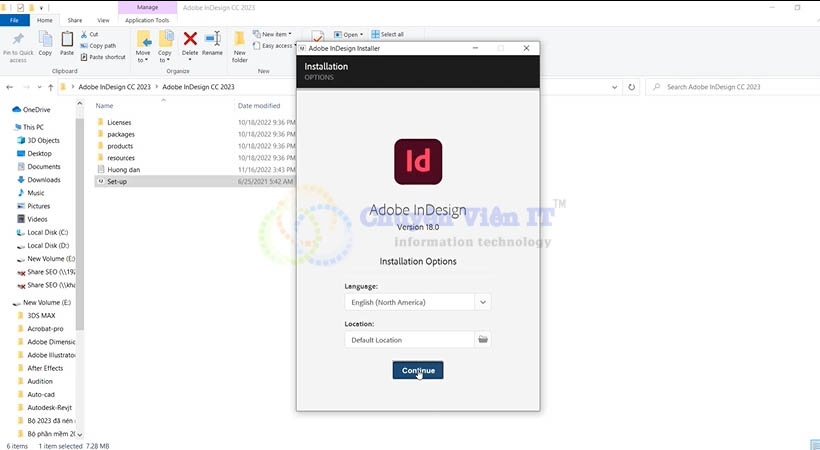820x450 pixels.
Task: Click the Cut scissors command
Action: pos(89,34)
